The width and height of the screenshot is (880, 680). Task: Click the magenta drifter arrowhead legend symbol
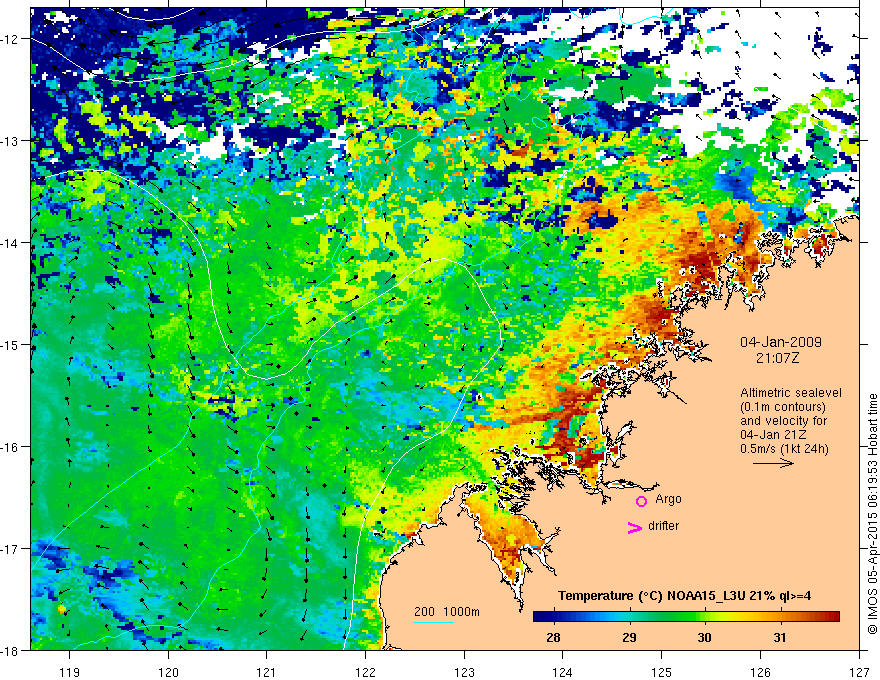tap(635, 527)
